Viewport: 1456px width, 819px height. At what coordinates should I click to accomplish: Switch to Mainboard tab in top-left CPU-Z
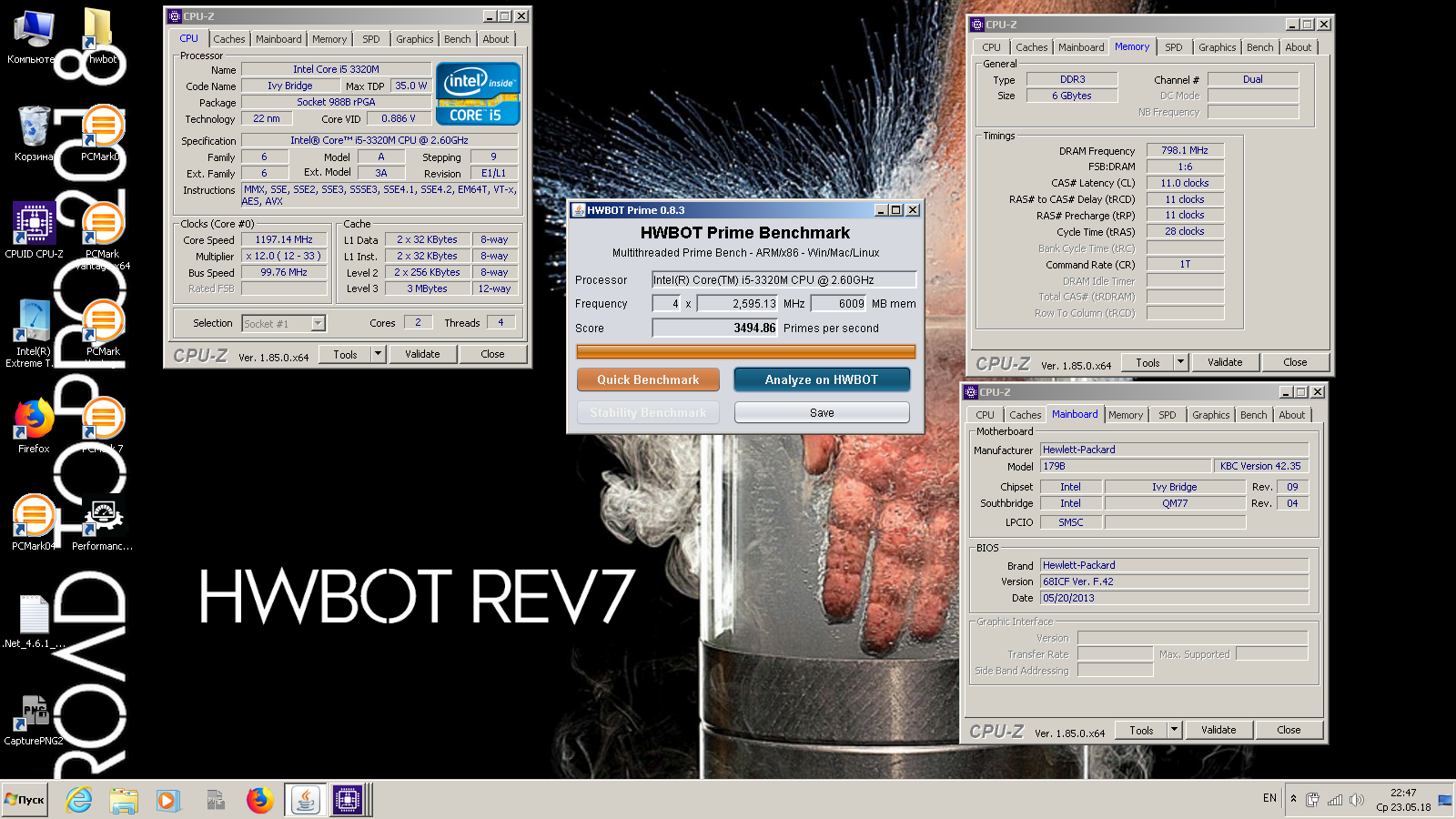[278, 39]
